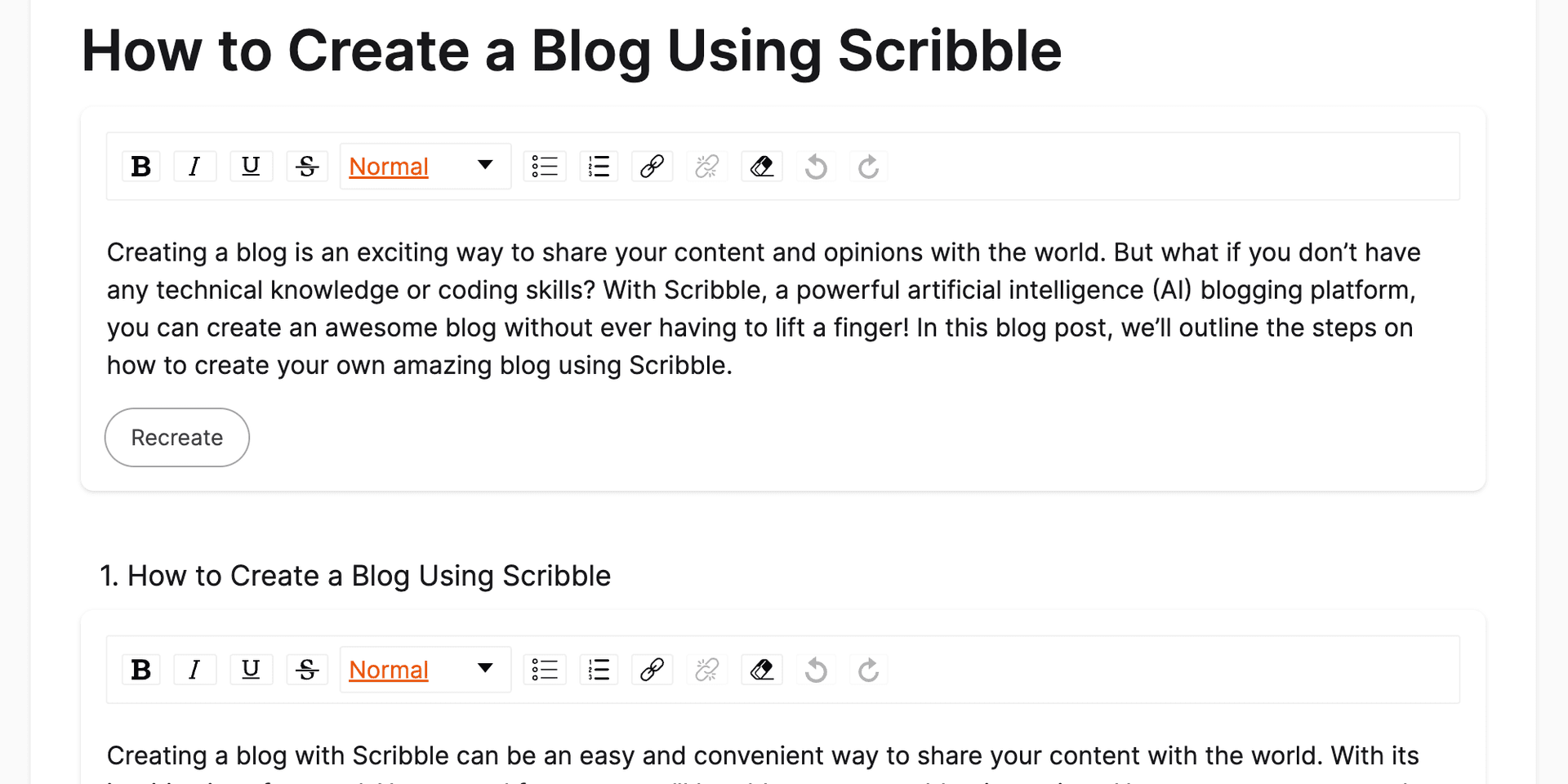Click the Normal style label in the top toolbar
This screenshot has width=1568, height=784.
click(389, 166)
